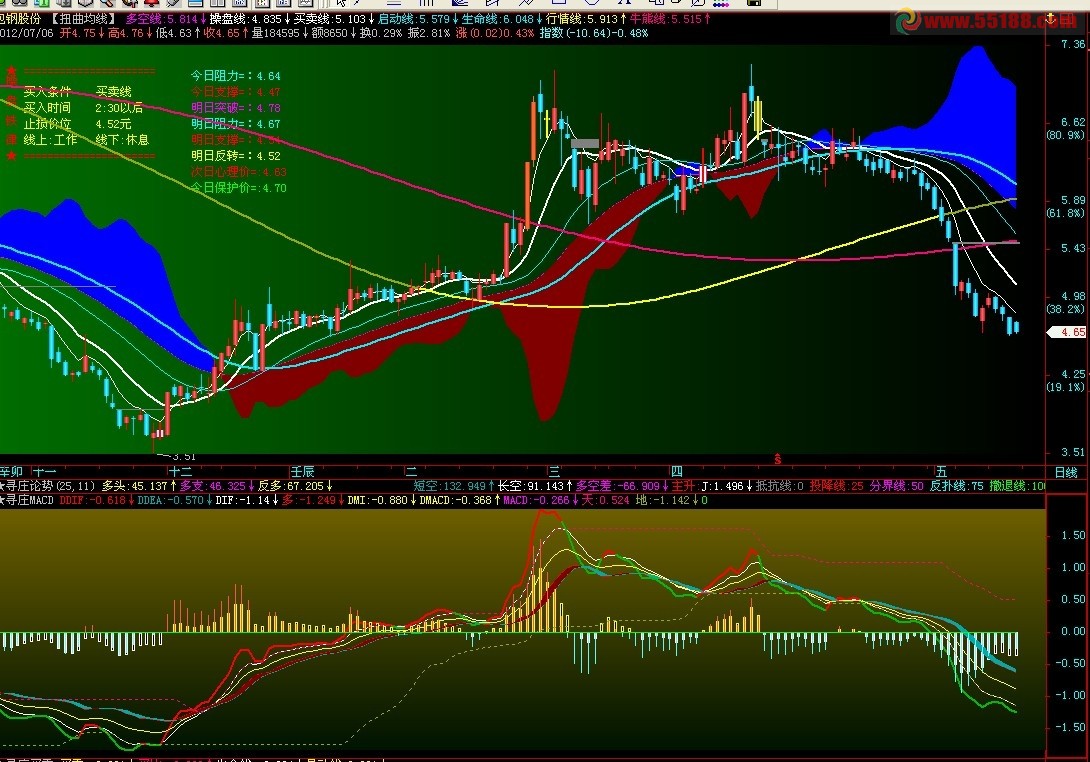Click the 买入时间 label
The height and width of the screenshot is (762, 1090).
(47, 108)
